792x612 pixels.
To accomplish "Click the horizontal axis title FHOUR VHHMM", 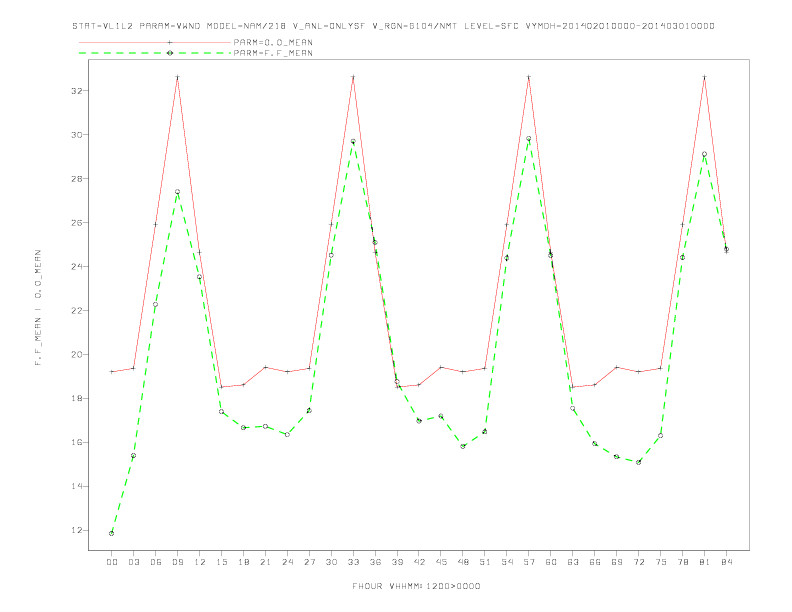I will coord(416,586).
